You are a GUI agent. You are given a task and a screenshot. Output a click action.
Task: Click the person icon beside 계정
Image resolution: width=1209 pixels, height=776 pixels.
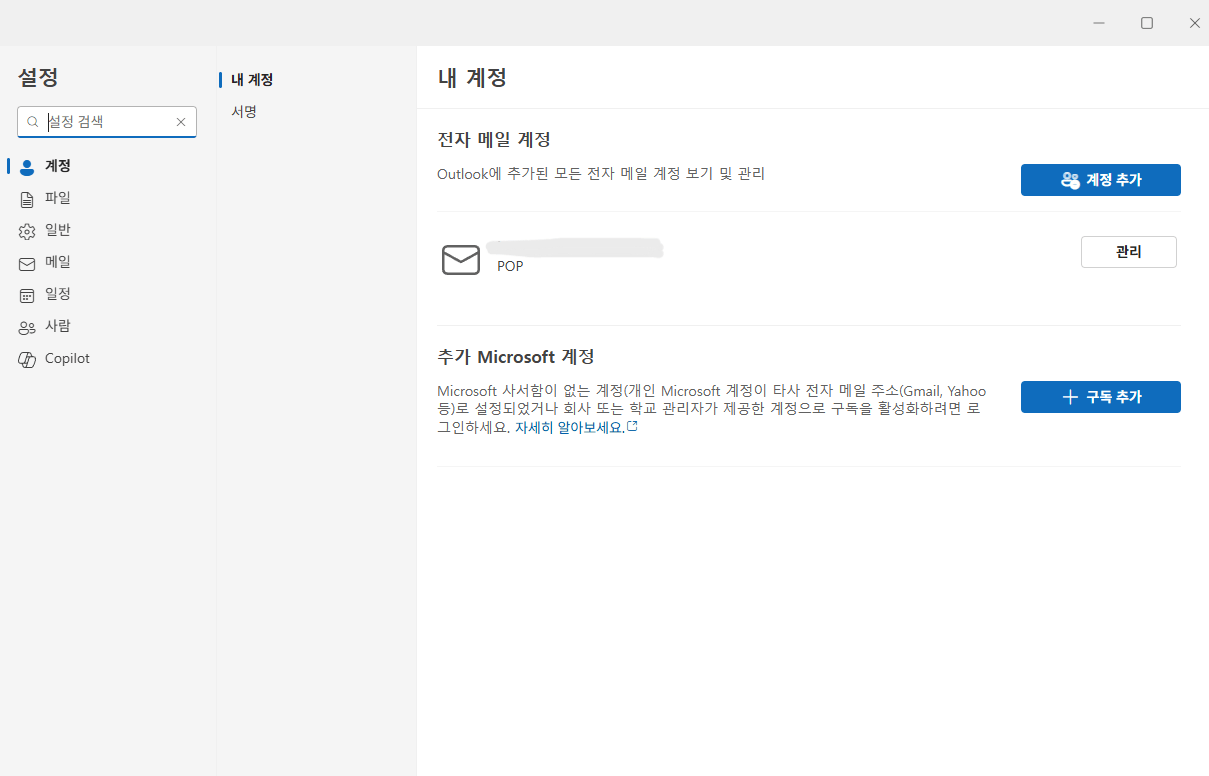click(x=27, y=167)
